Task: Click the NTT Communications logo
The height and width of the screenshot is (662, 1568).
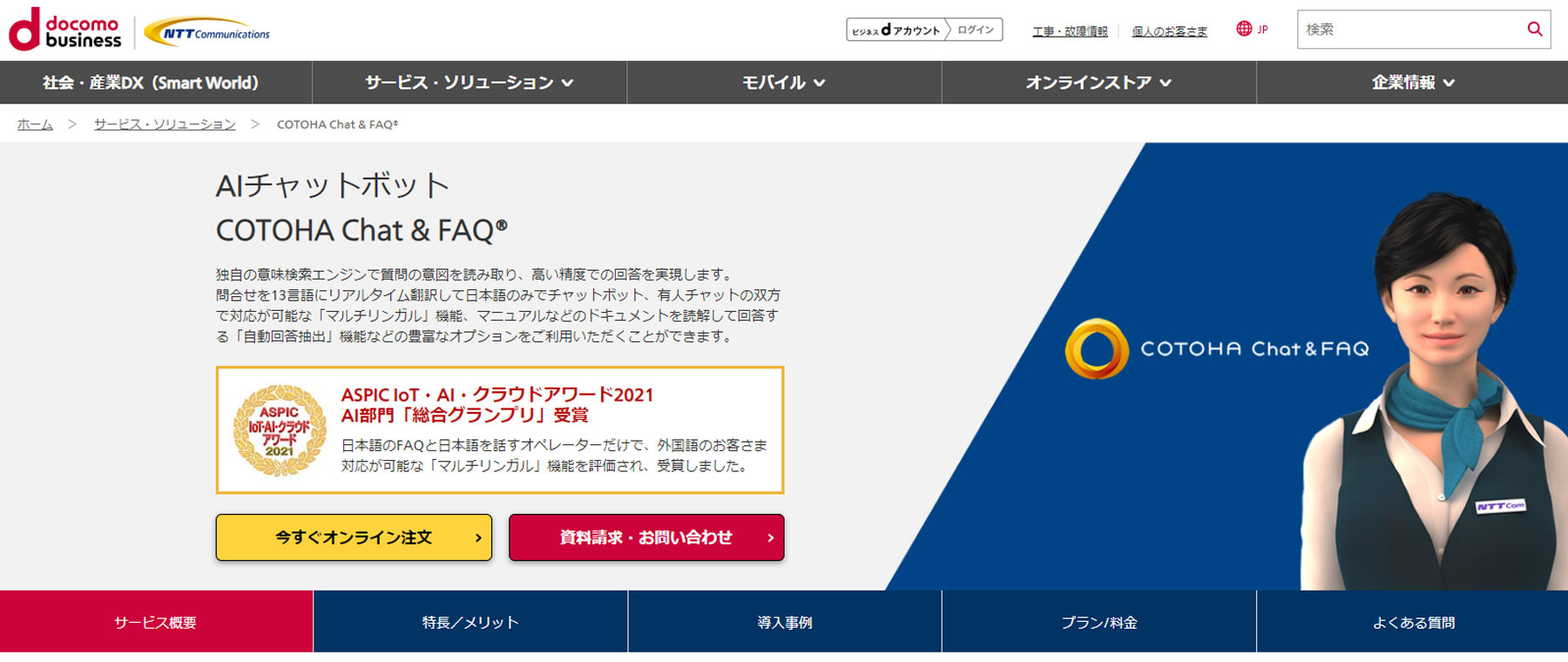Action: coord(207,32)
